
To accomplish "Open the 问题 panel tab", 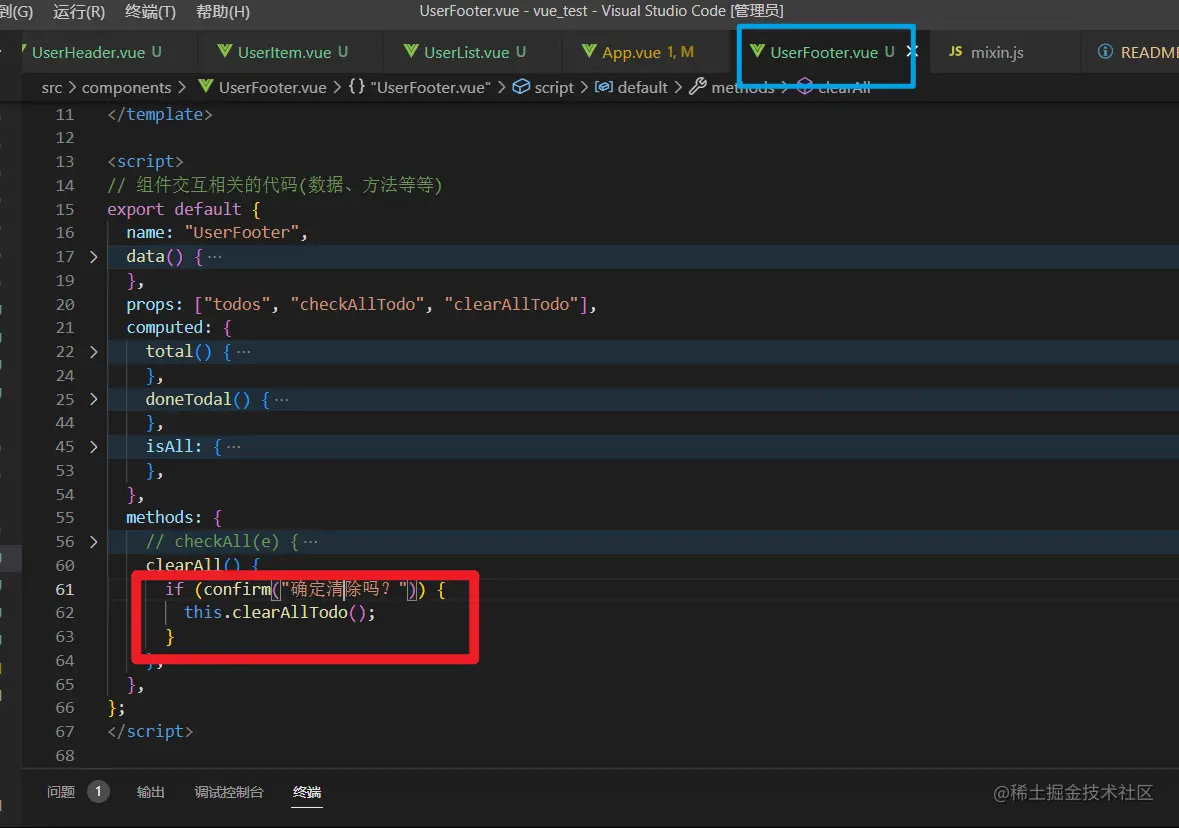I will (x=61, y=792).
